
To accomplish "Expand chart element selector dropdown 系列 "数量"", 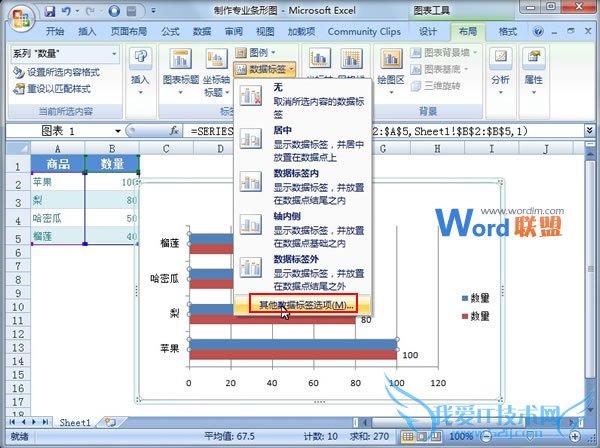I will click(114, 54).
